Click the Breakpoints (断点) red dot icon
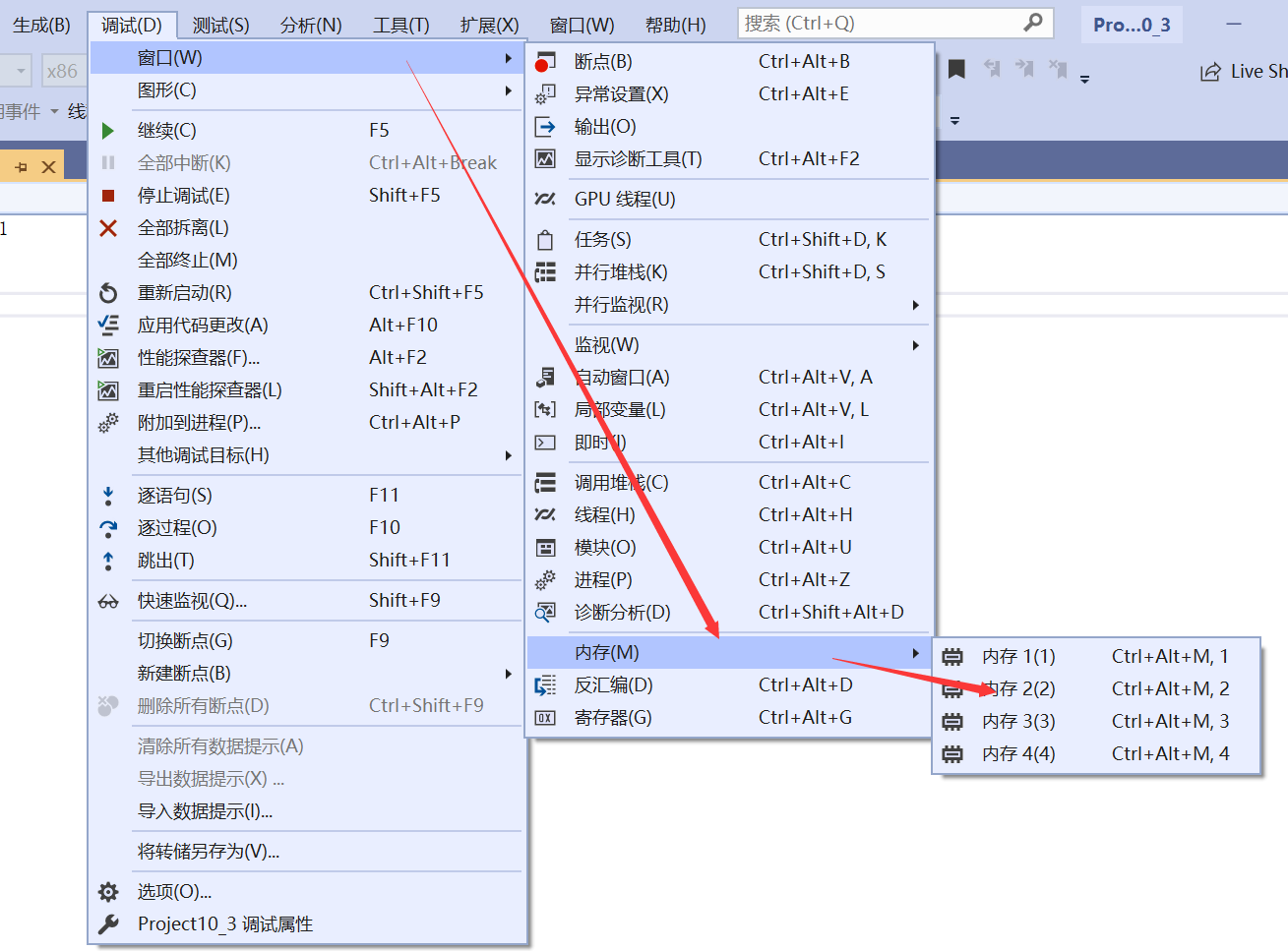1288x951 pixels. tap(544, 63)
